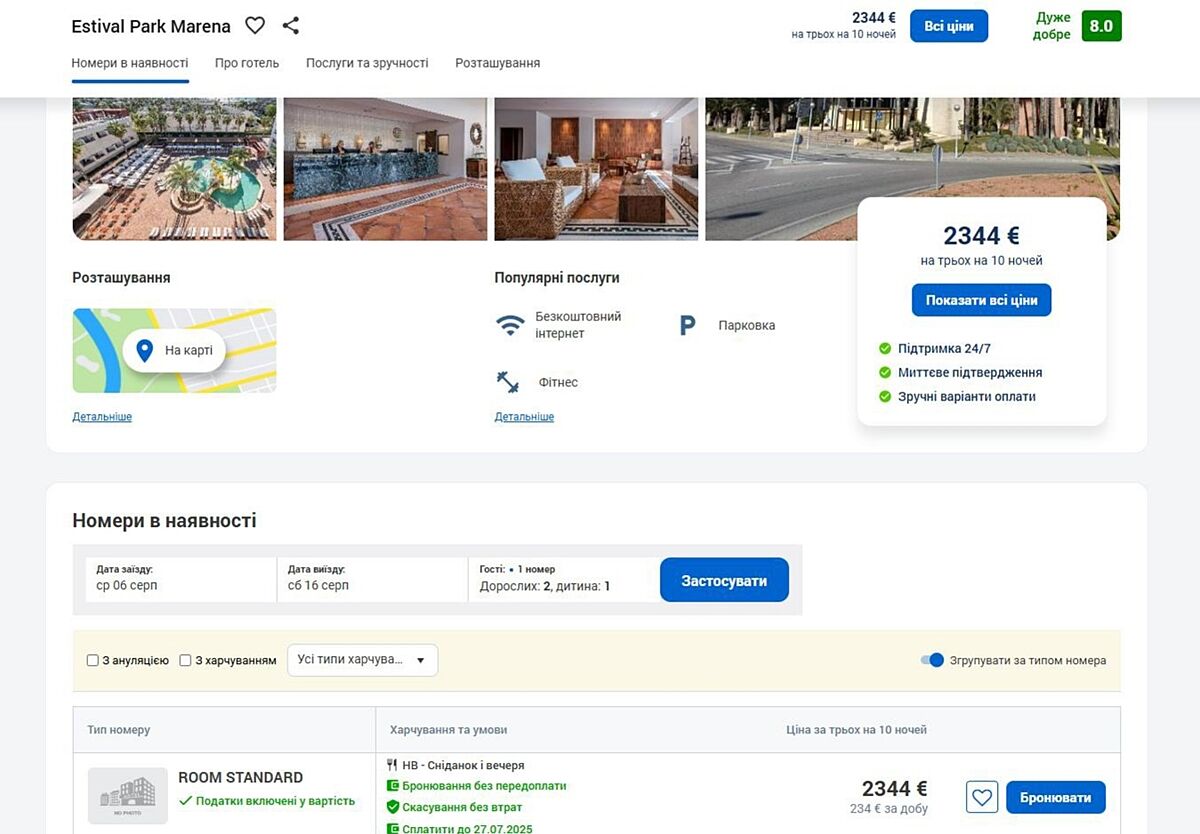Open the guests and rooms selector

tap(563, 579)
